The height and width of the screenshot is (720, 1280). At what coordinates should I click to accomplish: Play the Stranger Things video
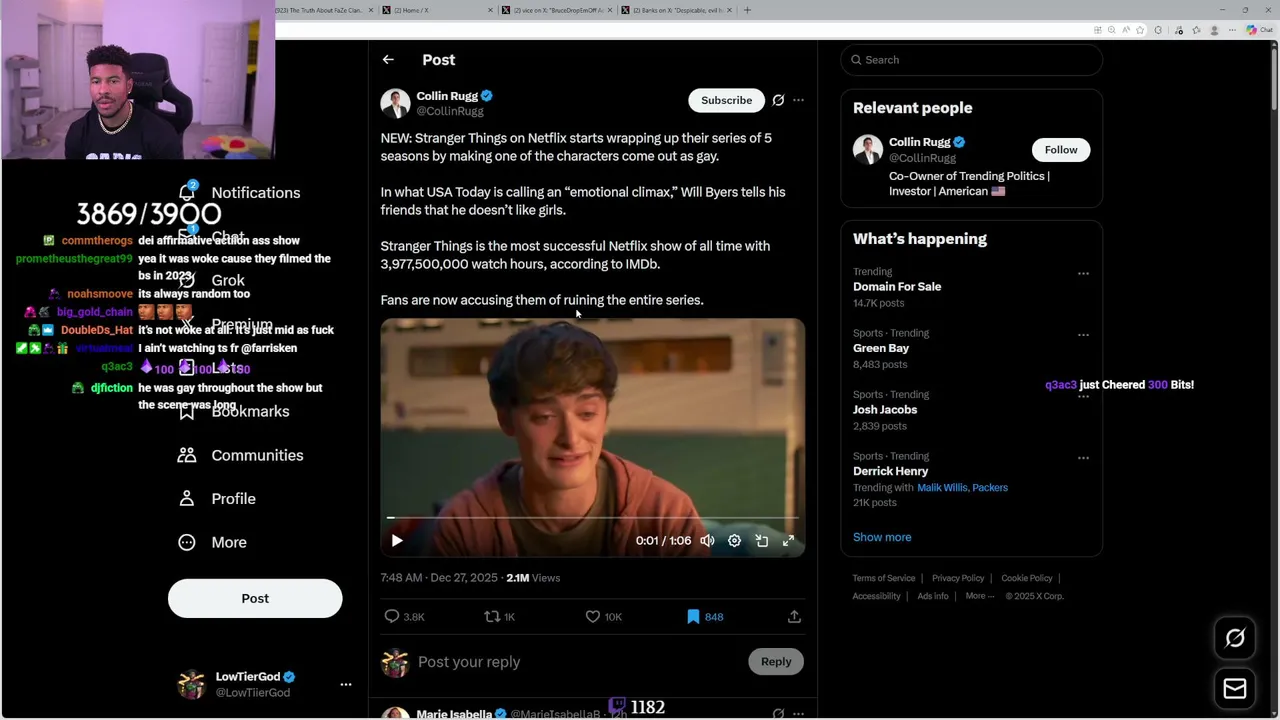(397, 540)
